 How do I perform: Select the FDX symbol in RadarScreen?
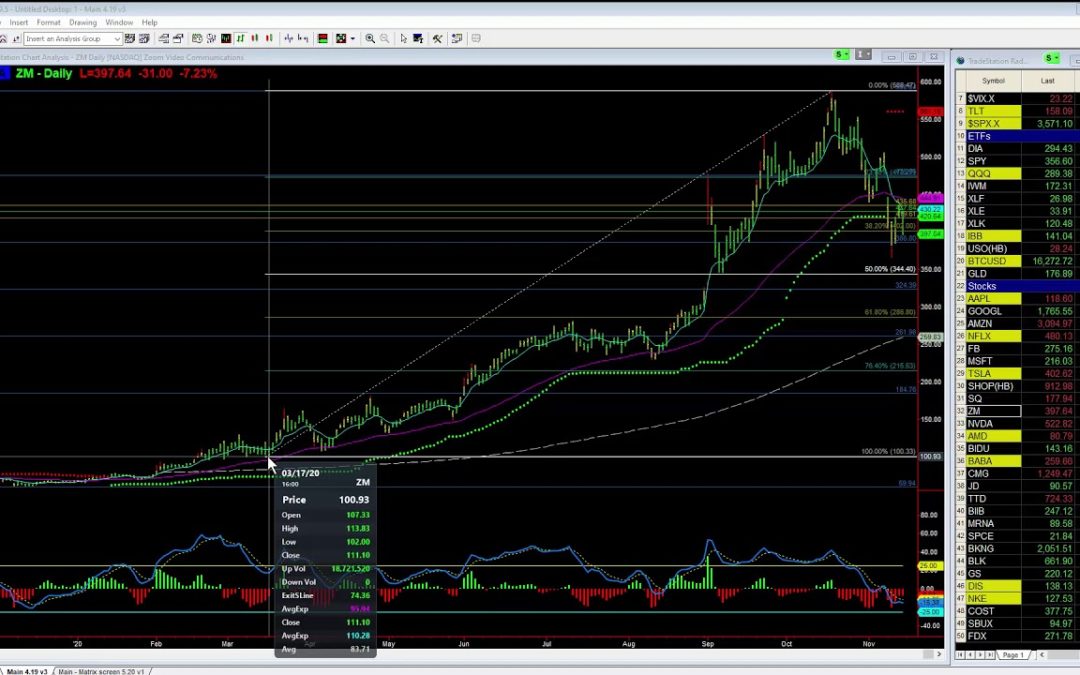click(994, 636)
